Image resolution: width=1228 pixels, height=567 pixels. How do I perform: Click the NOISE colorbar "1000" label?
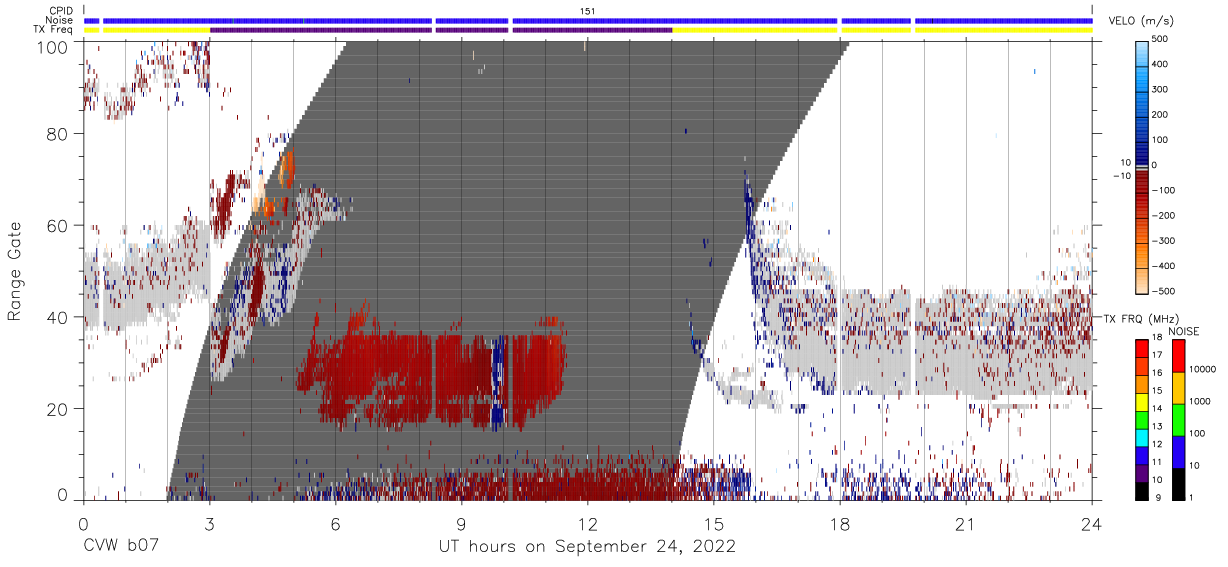click(x=1202, y=403)
